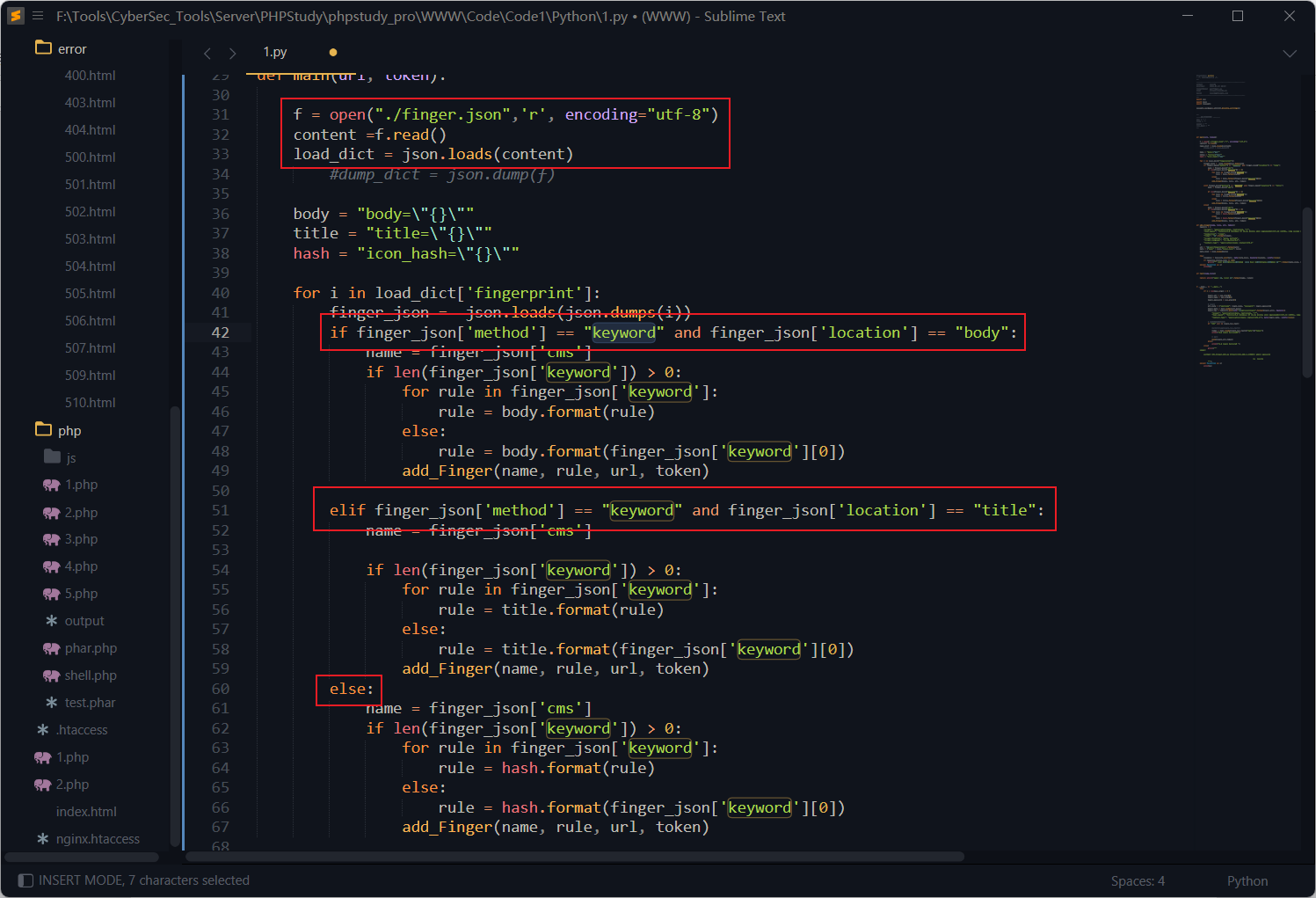Click the status bar panel switcher icon
The height and width of the screenshot is (898, 1316).
25,880
